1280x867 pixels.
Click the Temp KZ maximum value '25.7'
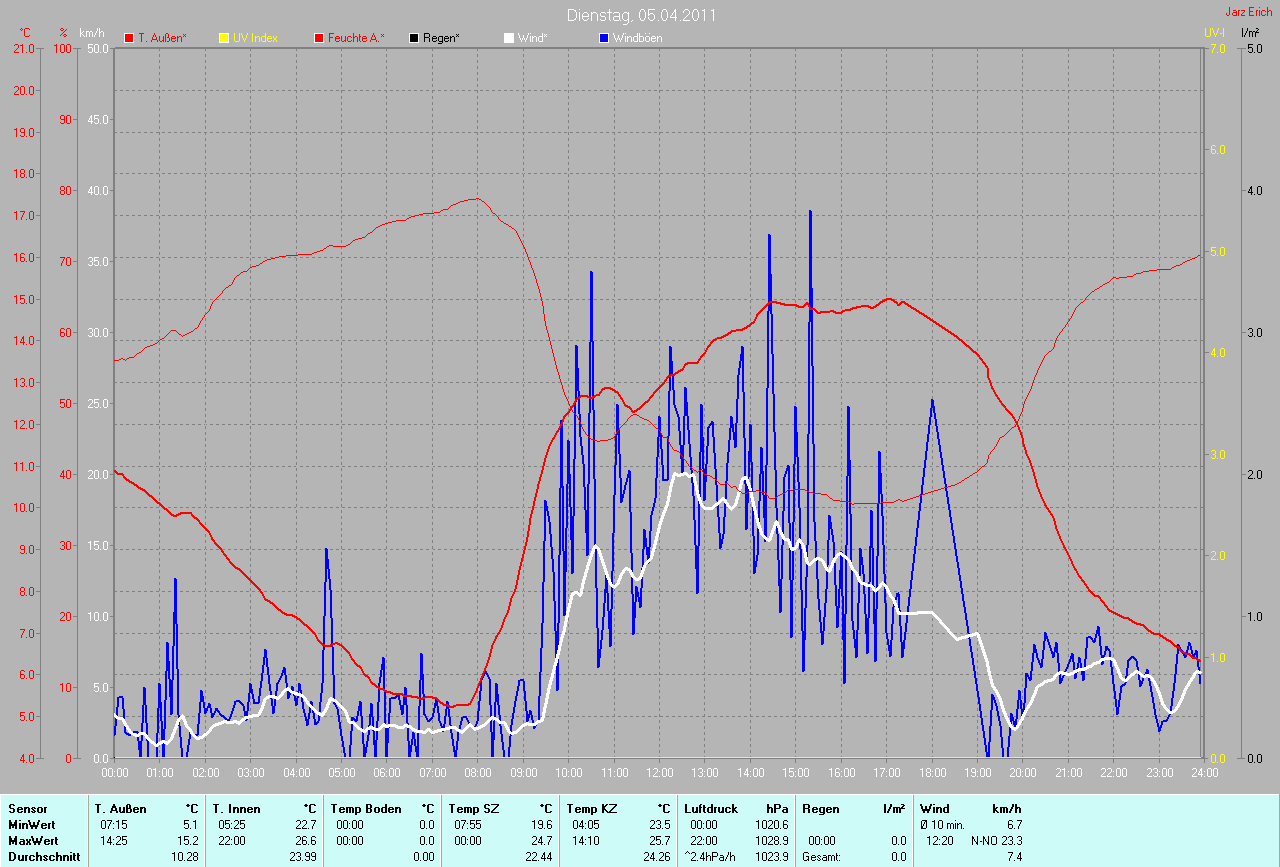(x=660, y=841)
